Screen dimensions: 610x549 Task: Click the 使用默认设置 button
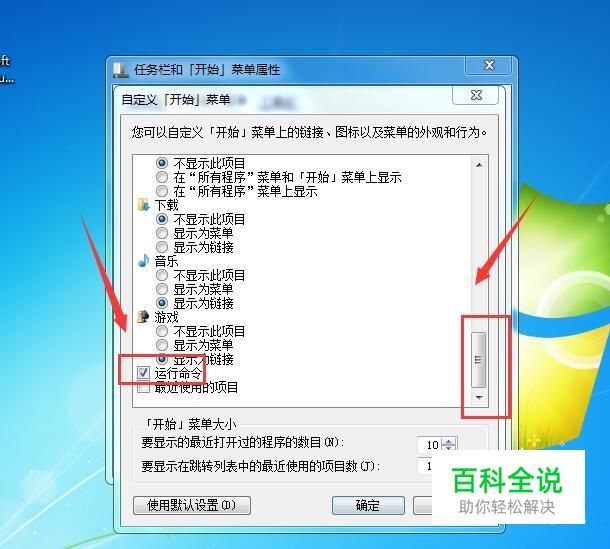pos(192,505)
